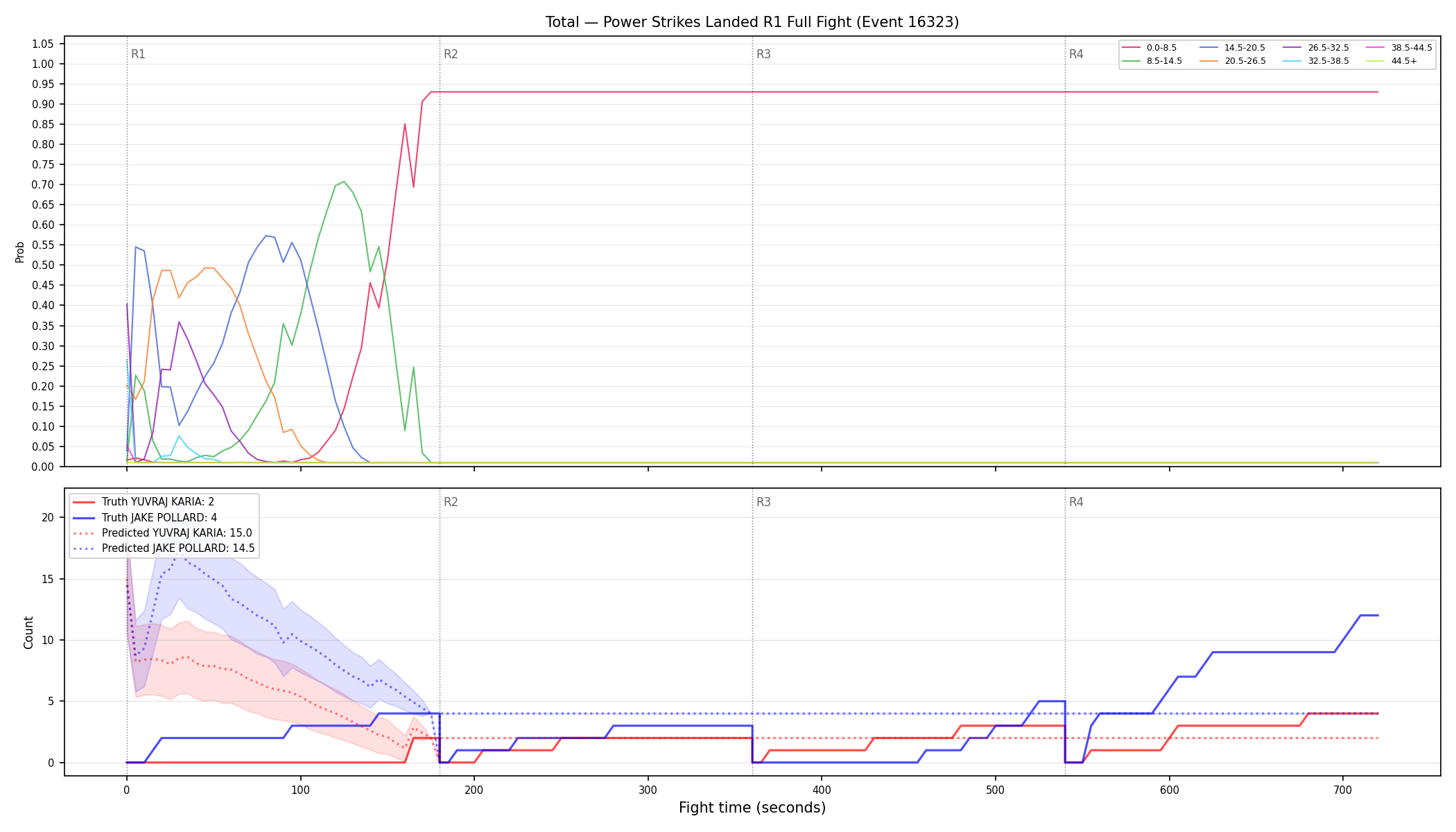Select the "5" tick on the Count axis
The width and height of the screenshot is (1456, 832).
tap(51, 702)
